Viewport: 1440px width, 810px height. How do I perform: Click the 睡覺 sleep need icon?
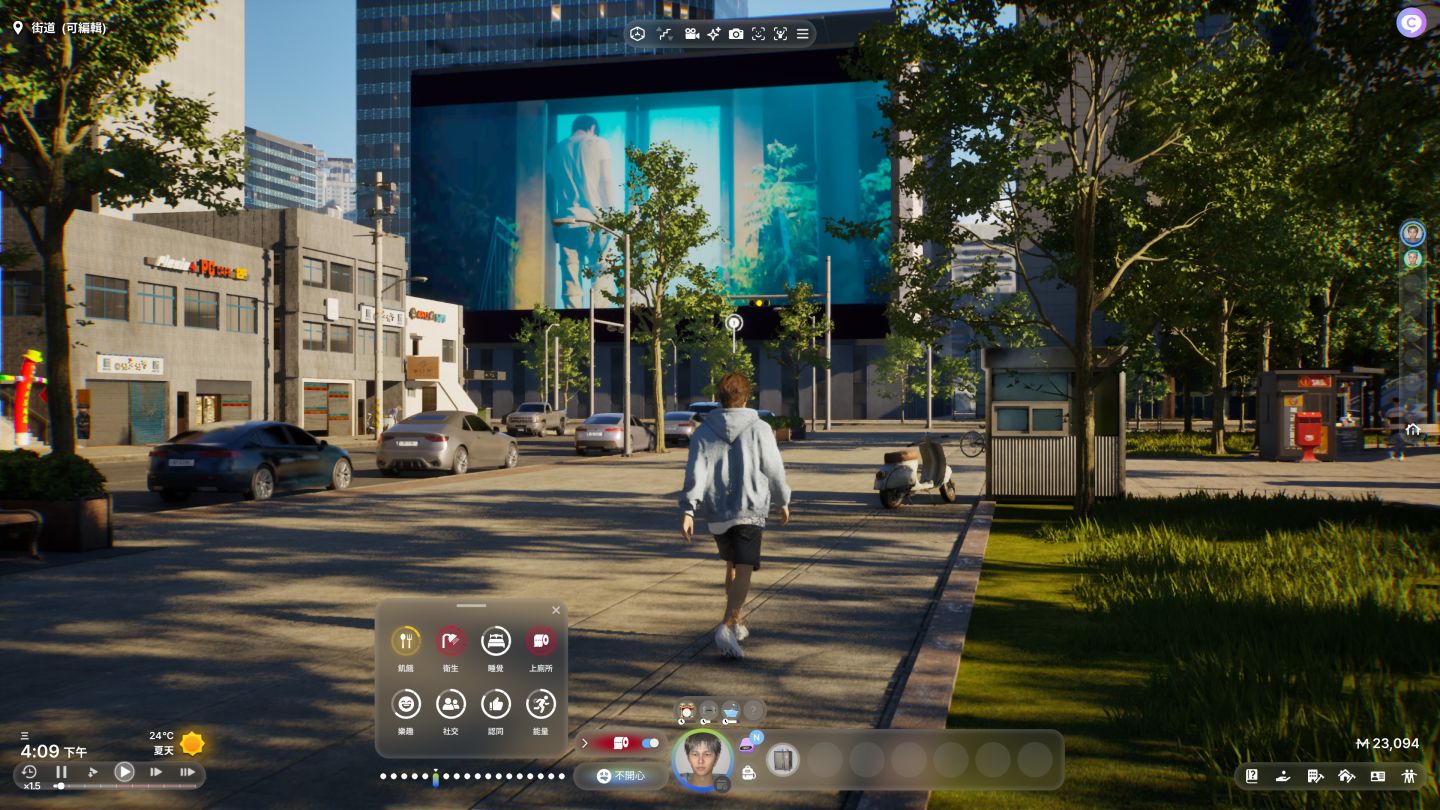(496, 641)
